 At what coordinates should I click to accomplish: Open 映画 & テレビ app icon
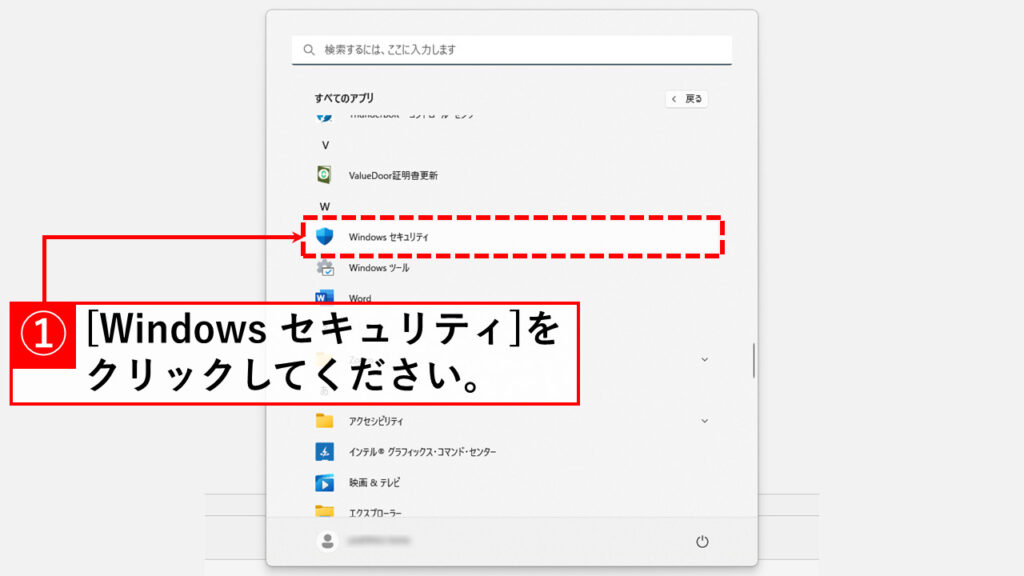coord(325,483)
